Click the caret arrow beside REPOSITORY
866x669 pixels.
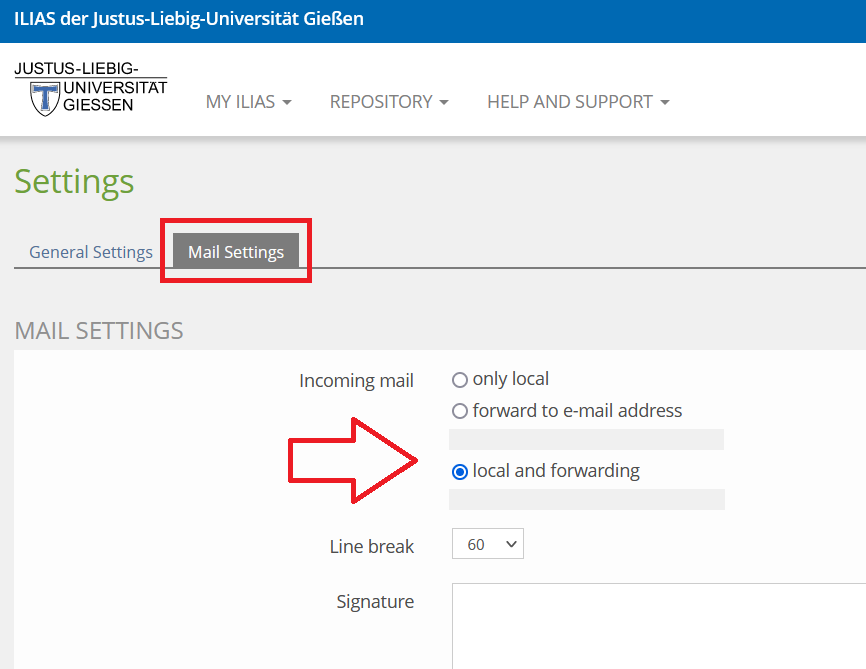444,103
